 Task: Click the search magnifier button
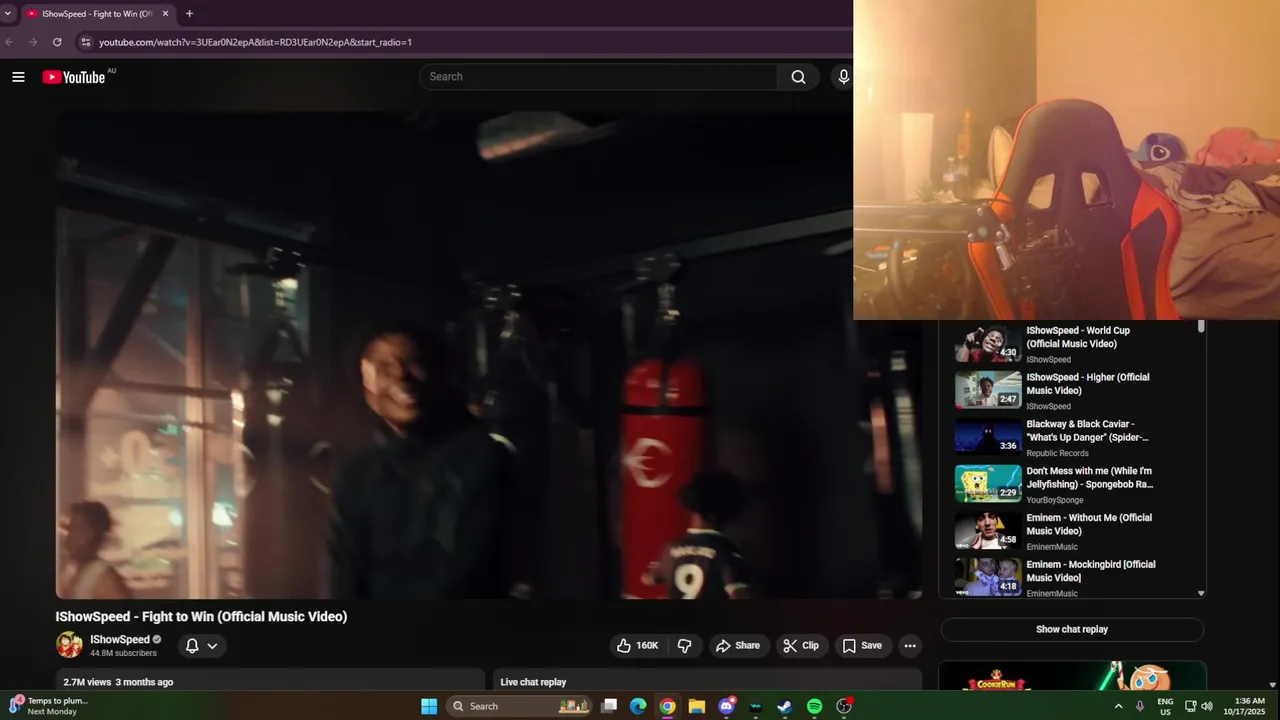(x=798, y=77)
